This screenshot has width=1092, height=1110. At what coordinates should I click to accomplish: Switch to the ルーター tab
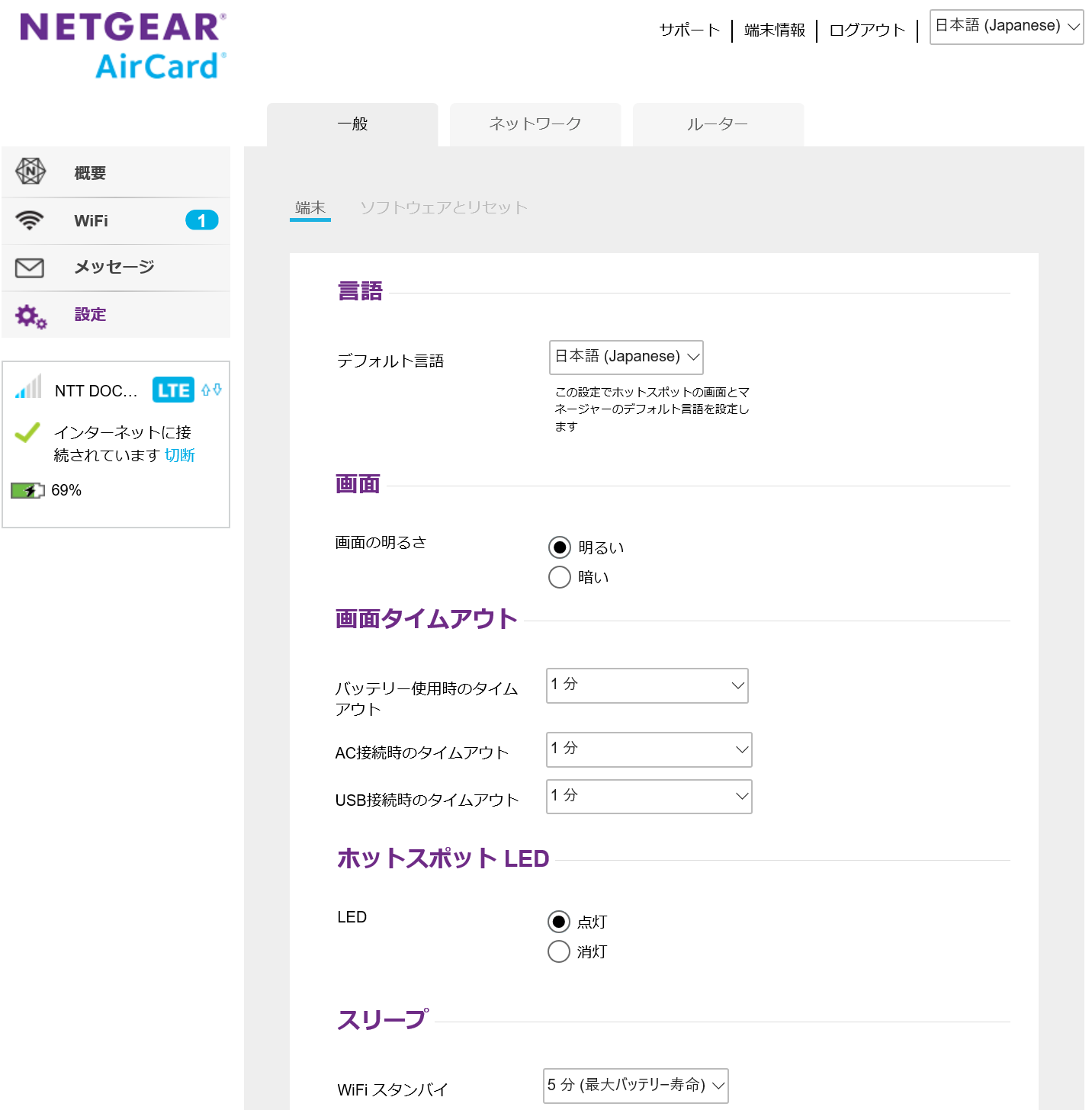point(718,124)
